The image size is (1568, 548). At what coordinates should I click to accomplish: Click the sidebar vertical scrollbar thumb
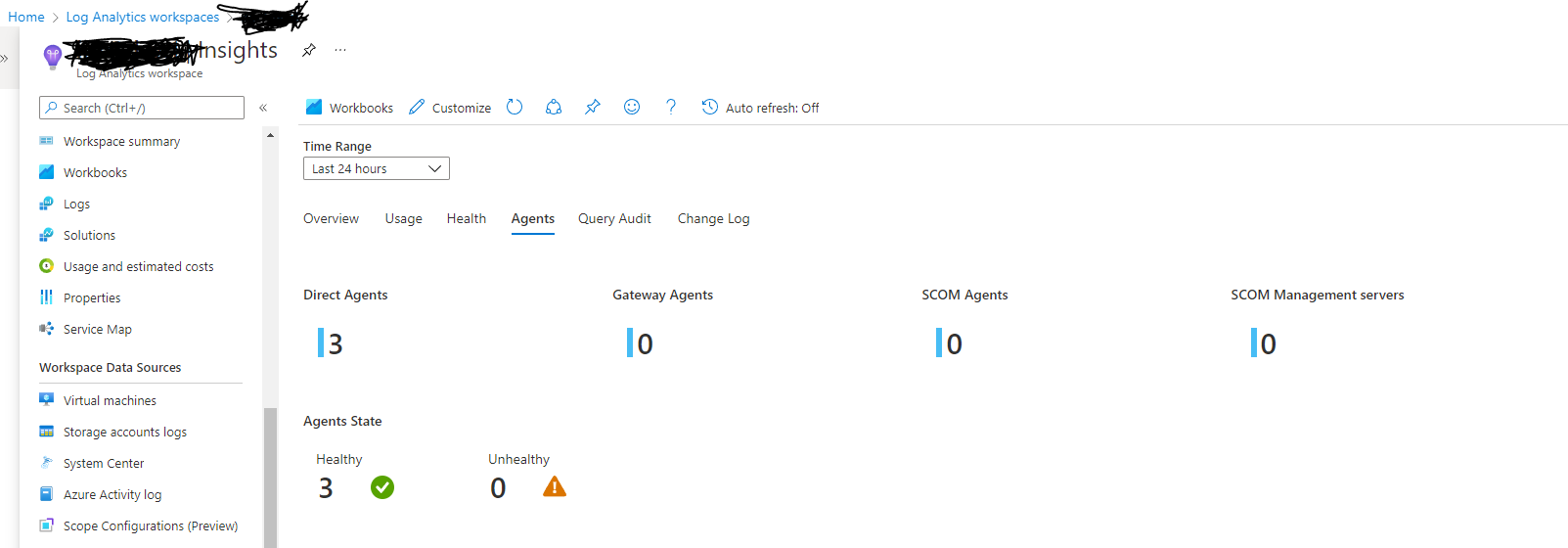[x=270, y=478]
